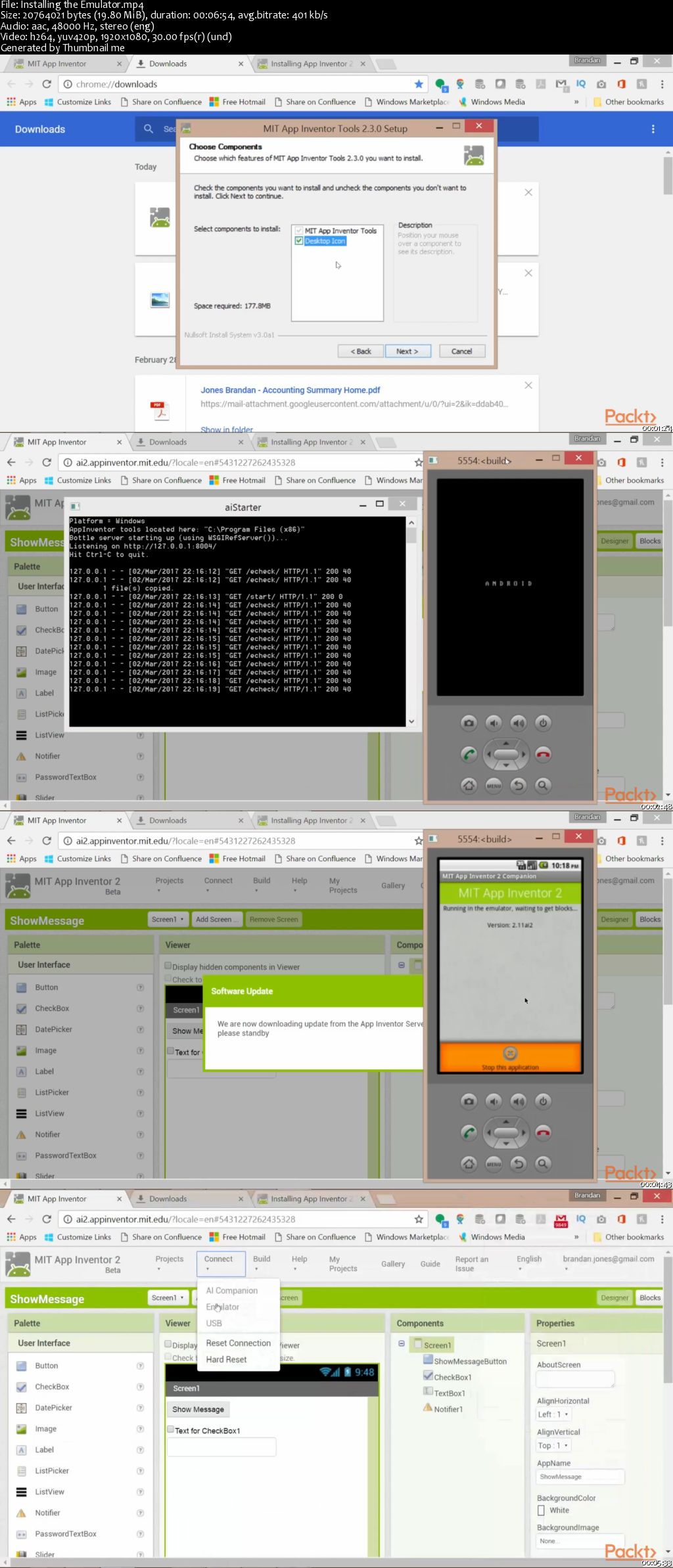Choose USB from the Connect menu
Viewport: 673px width, 1568px height.
[x=214, y=1323]
